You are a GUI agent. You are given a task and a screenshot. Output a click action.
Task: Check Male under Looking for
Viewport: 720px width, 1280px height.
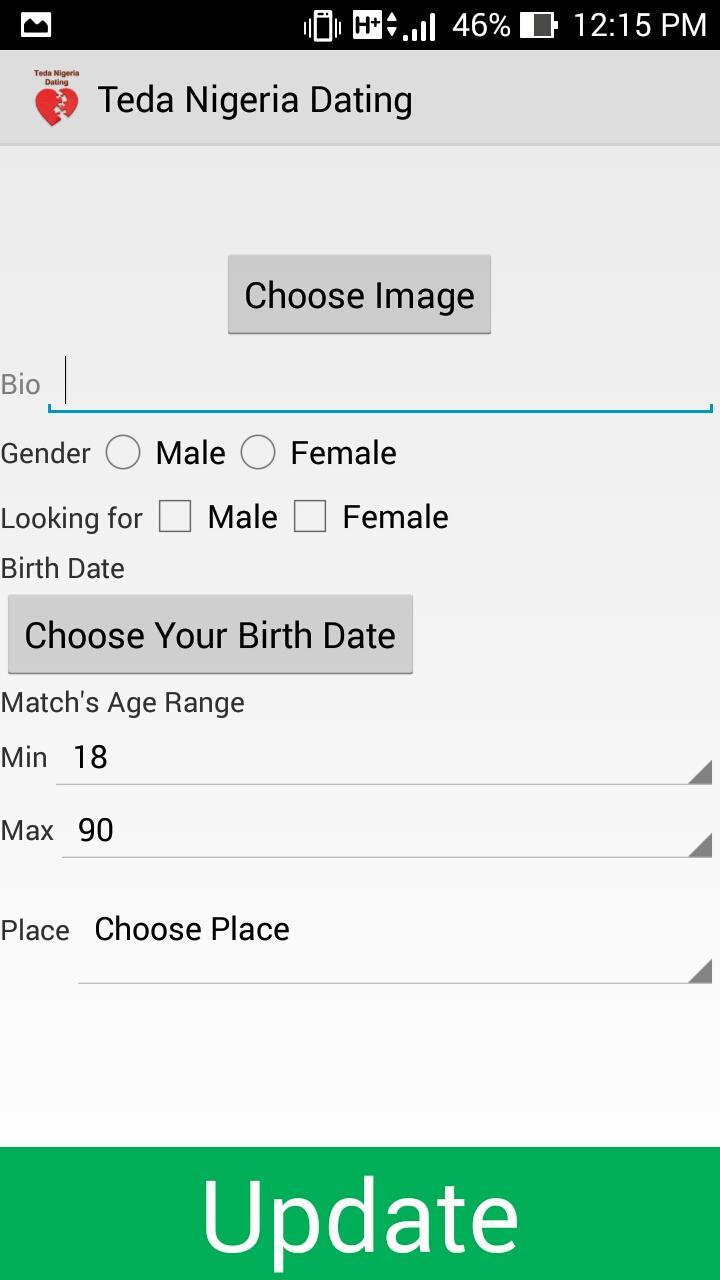175,517
